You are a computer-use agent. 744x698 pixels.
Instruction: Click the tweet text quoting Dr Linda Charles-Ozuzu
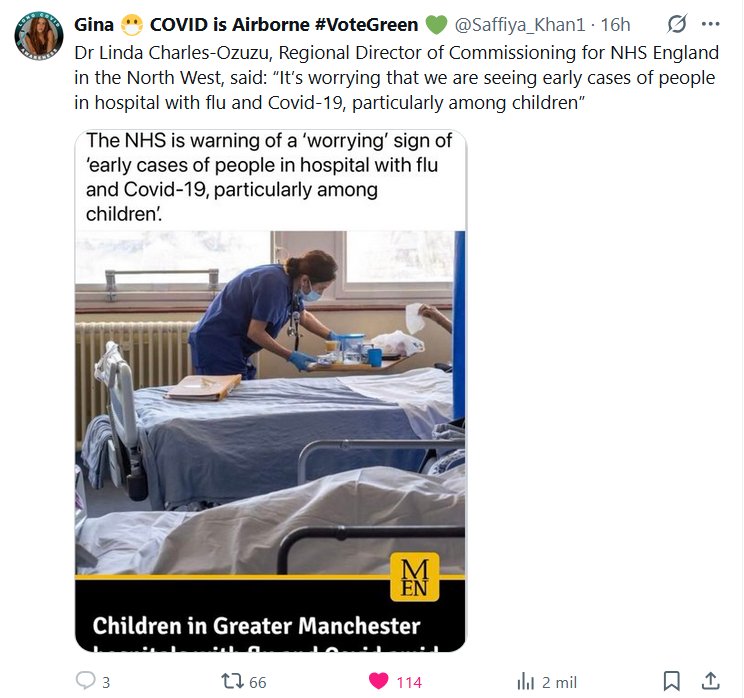395,77
